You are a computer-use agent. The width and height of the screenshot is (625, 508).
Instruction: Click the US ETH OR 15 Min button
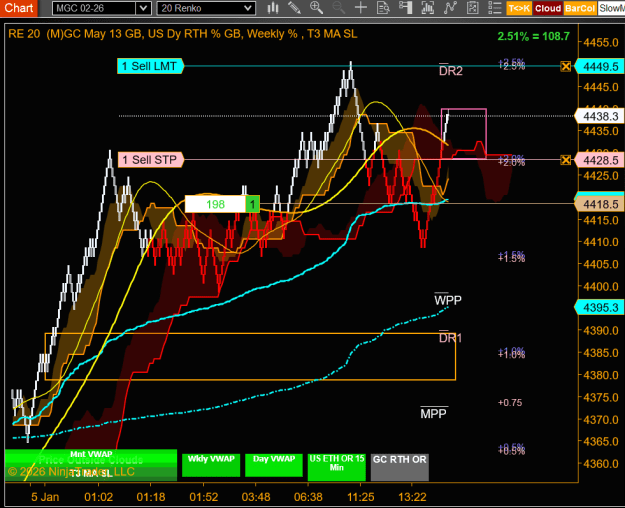[337, 467]
